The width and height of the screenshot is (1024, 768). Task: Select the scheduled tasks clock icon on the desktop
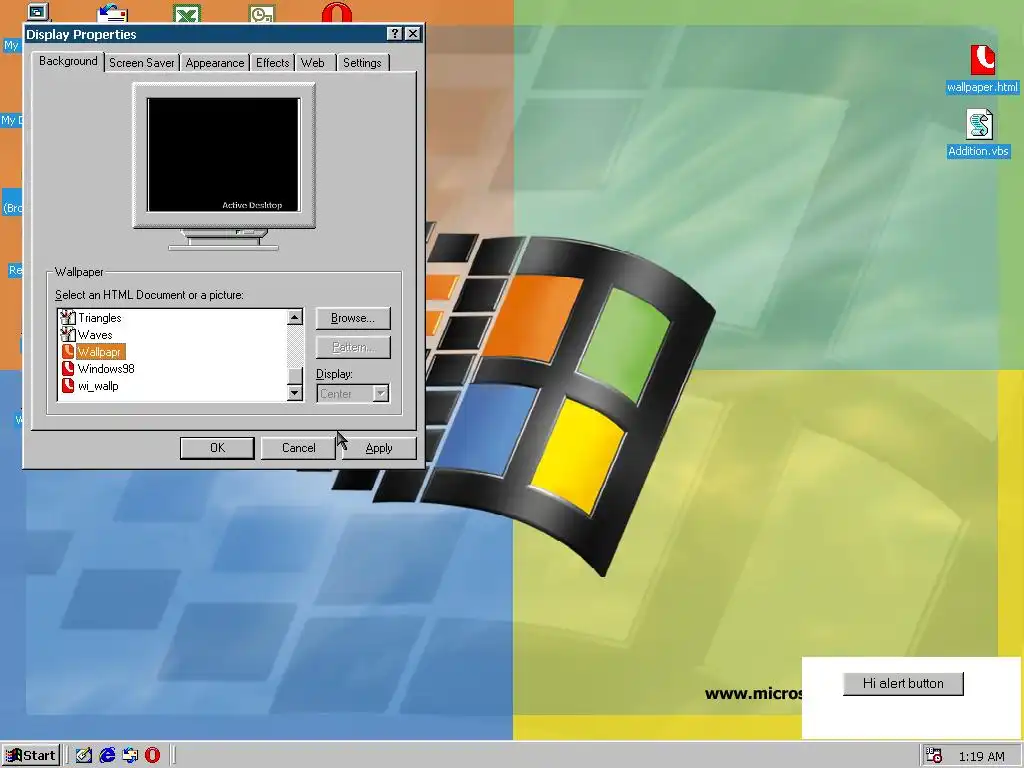pos(262,13)
